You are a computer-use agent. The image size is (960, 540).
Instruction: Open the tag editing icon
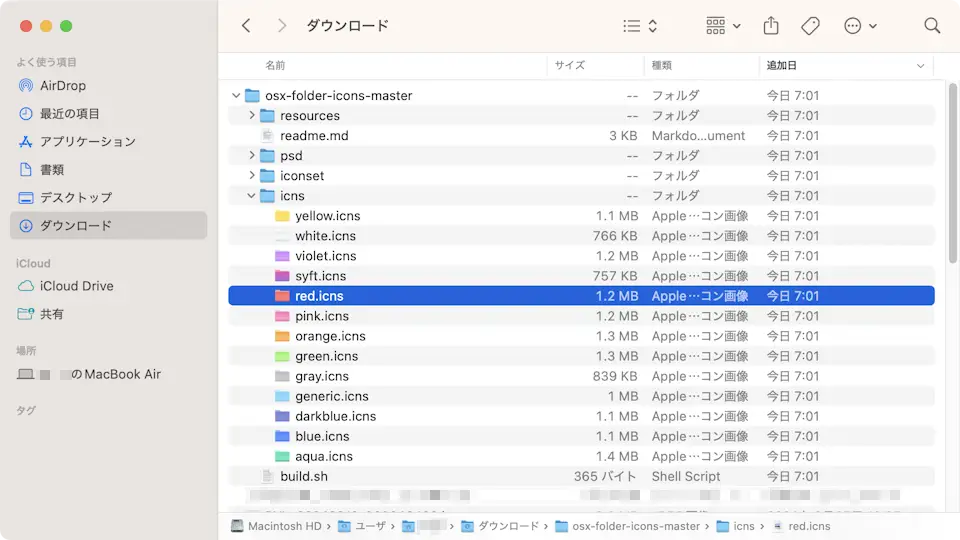tap(810, 26)
